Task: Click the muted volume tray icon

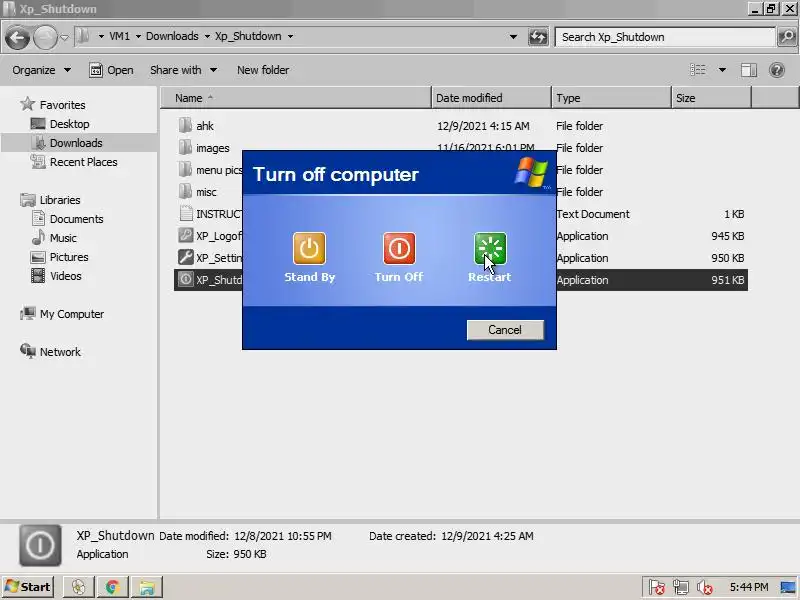Action: (705, 587)
